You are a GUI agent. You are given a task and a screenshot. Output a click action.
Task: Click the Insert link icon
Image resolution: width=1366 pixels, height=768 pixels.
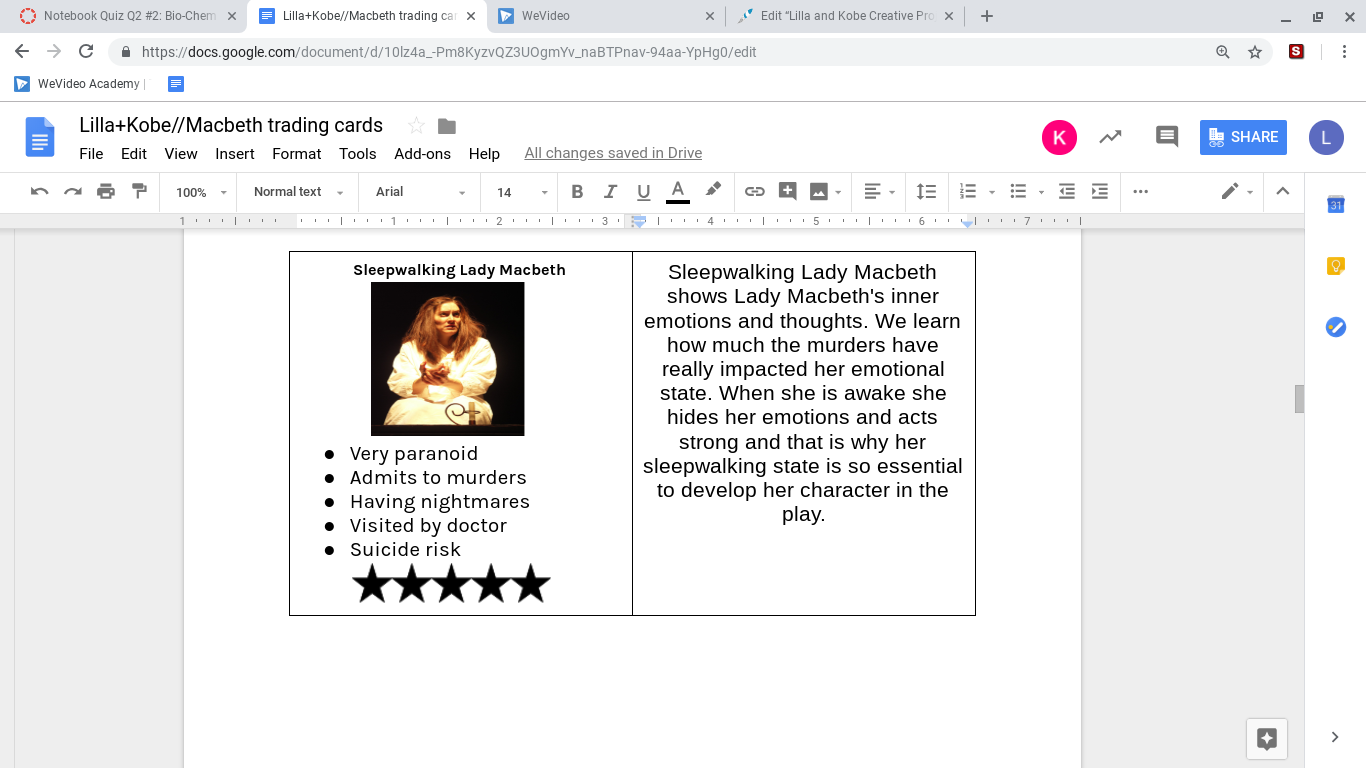[755, 192]
